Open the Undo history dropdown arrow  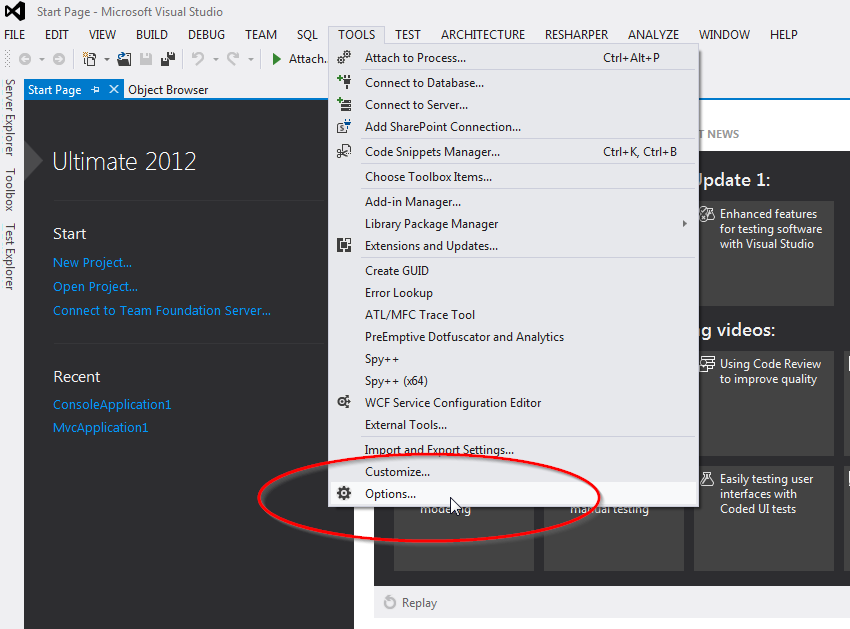tap(214, 59)
